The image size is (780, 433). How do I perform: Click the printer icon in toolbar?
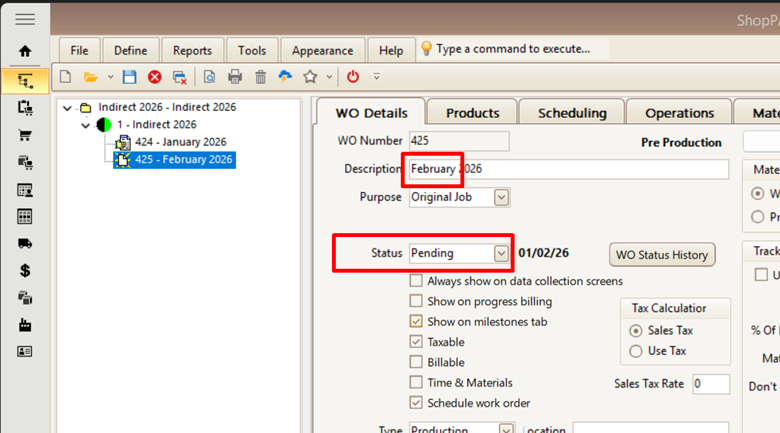[235, 77]
